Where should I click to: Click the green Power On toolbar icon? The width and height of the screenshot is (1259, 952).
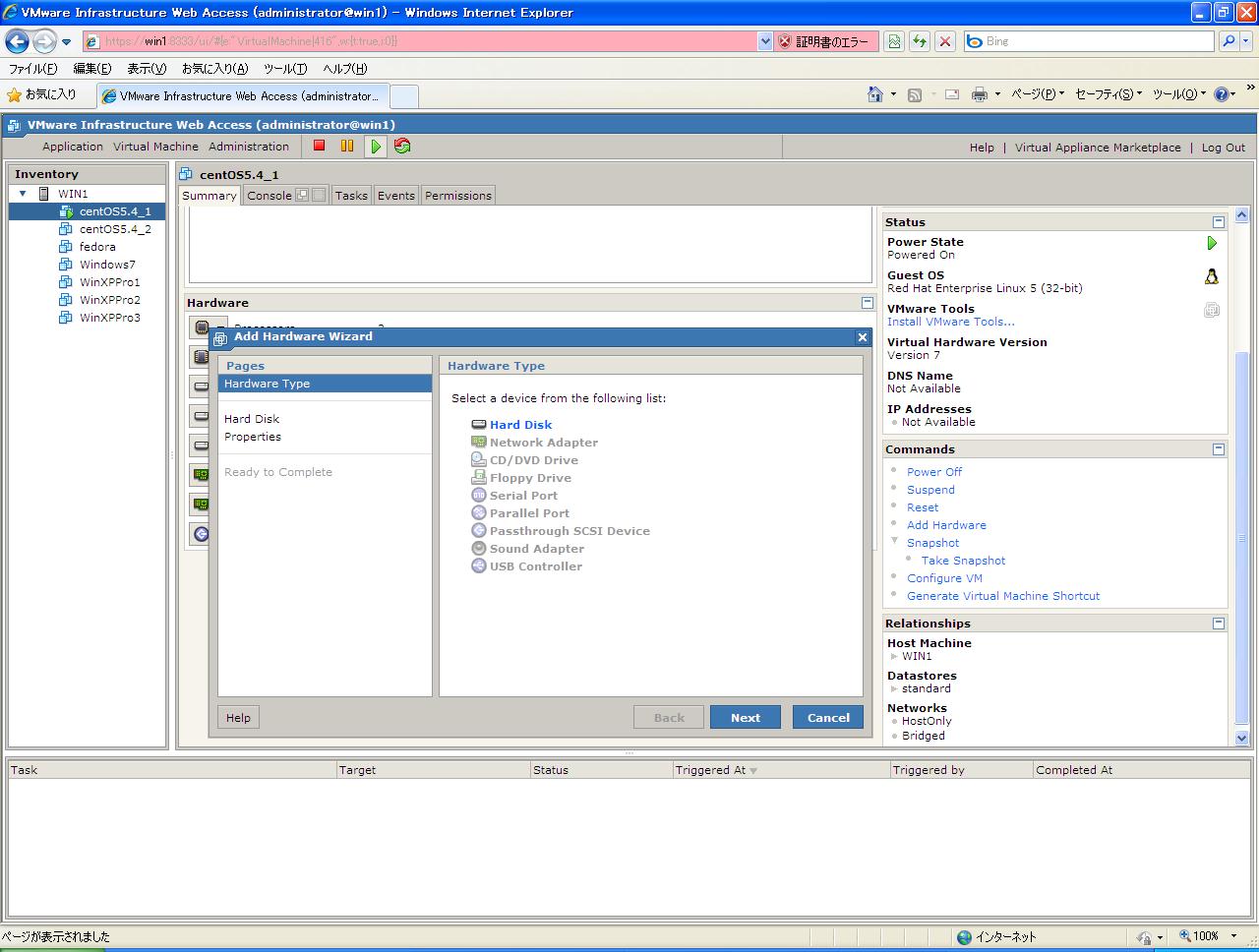point(376,147)
